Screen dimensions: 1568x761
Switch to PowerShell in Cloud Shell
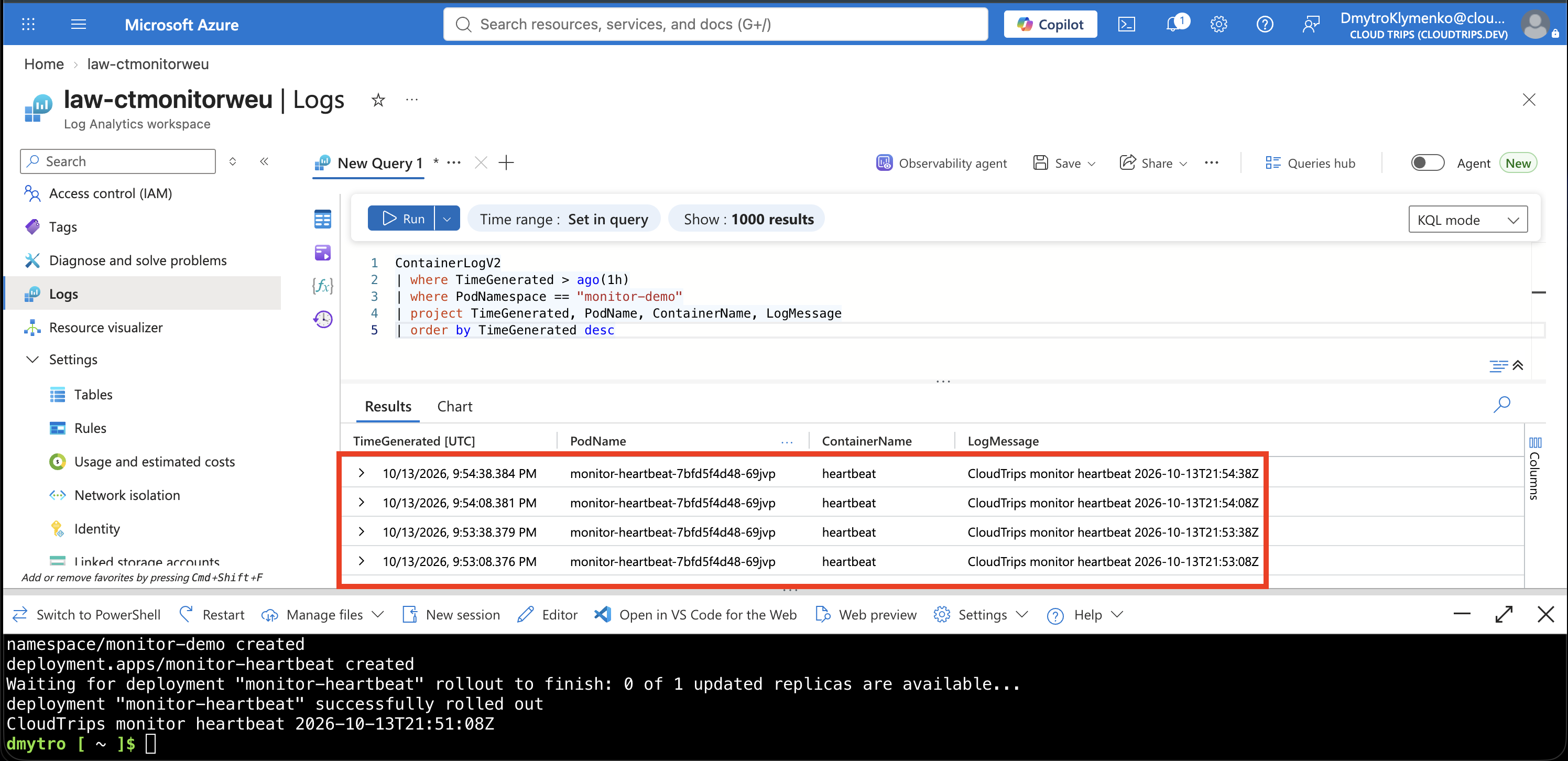pos(86,614)
